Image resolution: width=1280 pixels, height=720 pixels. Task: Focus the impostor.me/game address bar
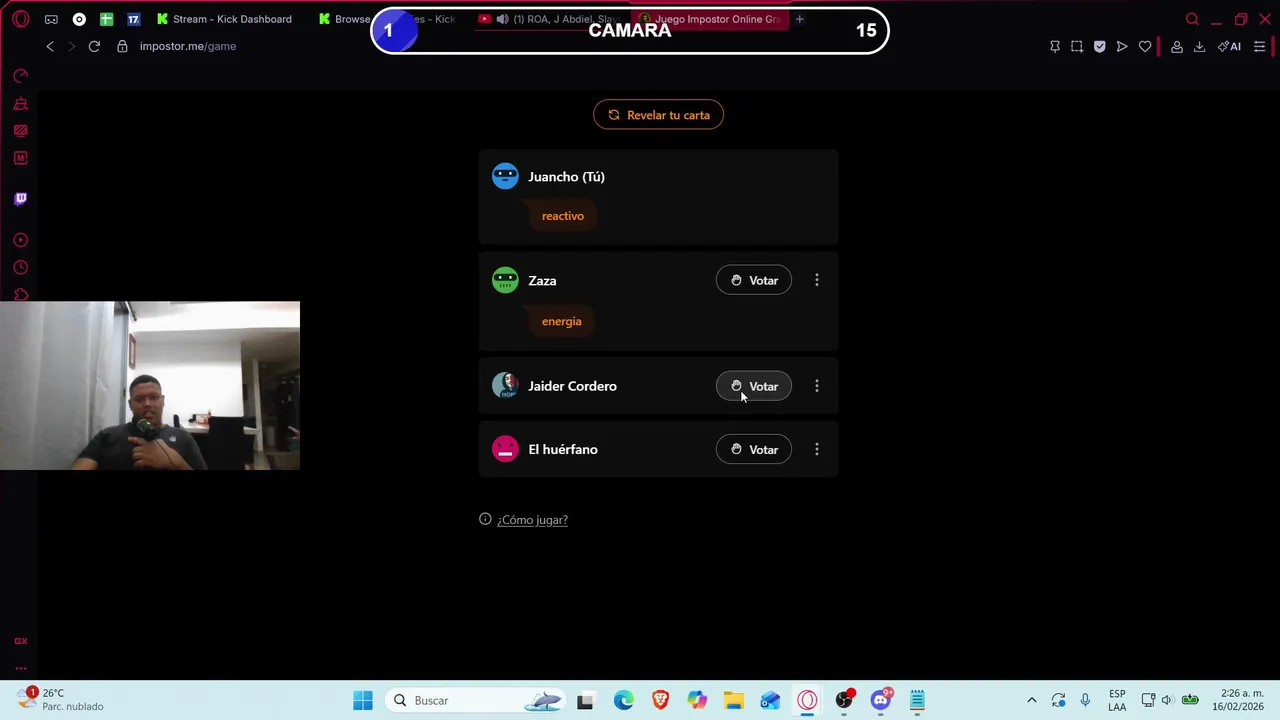pos(188,46)
